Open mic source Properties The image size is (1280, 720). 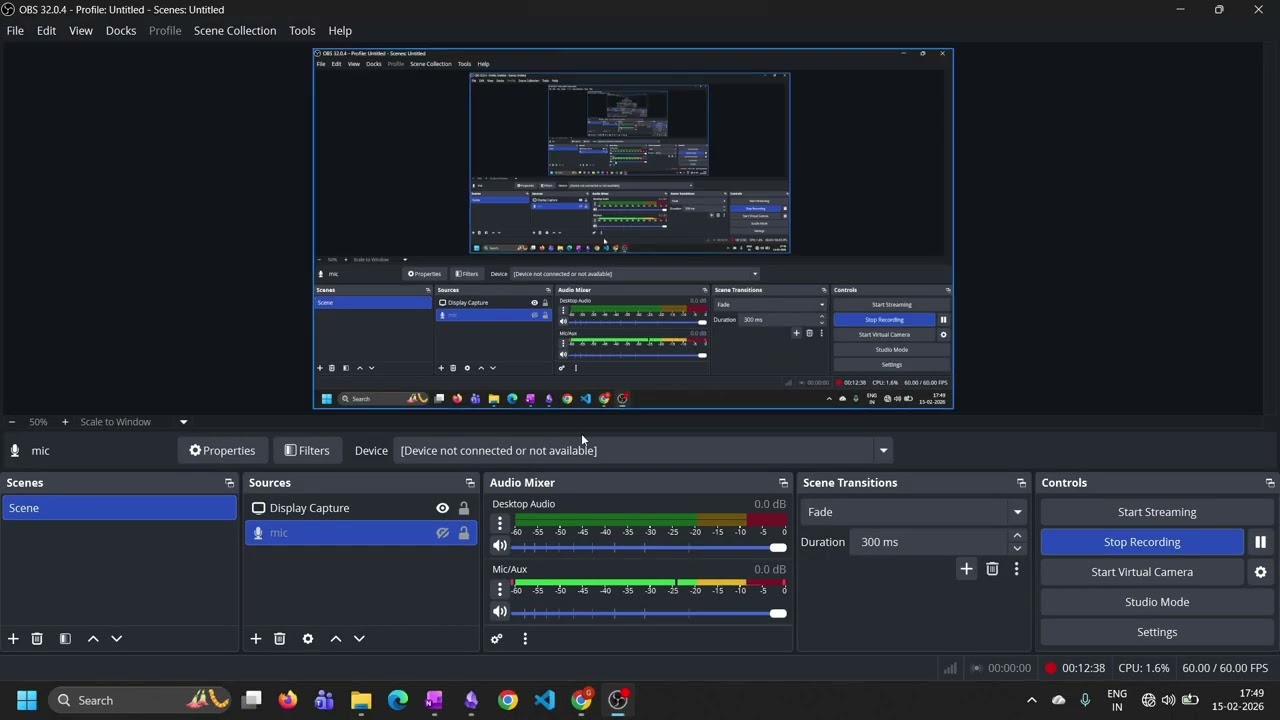[222, 451]
